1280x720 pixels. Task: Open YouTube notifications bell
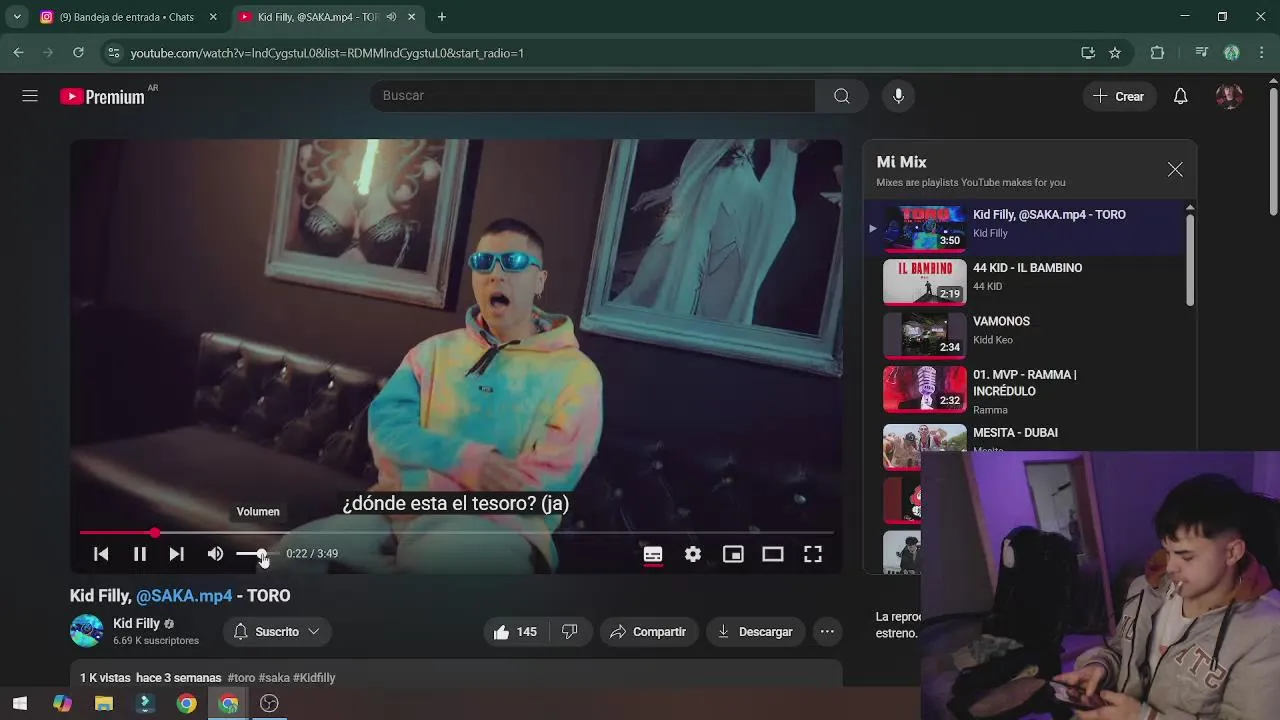click(x=1180, y=96)
